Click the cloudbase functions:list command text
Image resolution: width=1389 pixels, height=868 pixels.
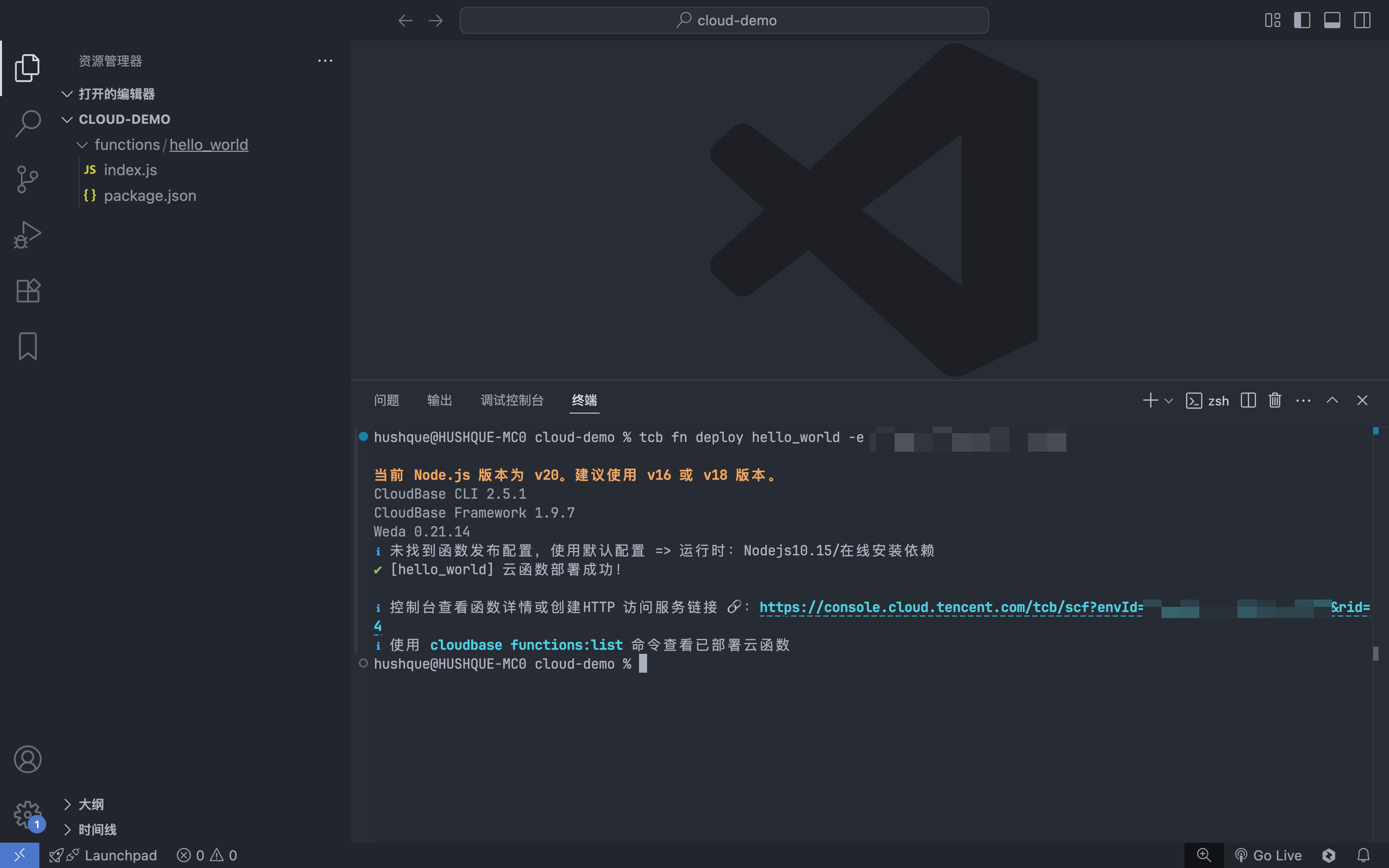point(527,645)
